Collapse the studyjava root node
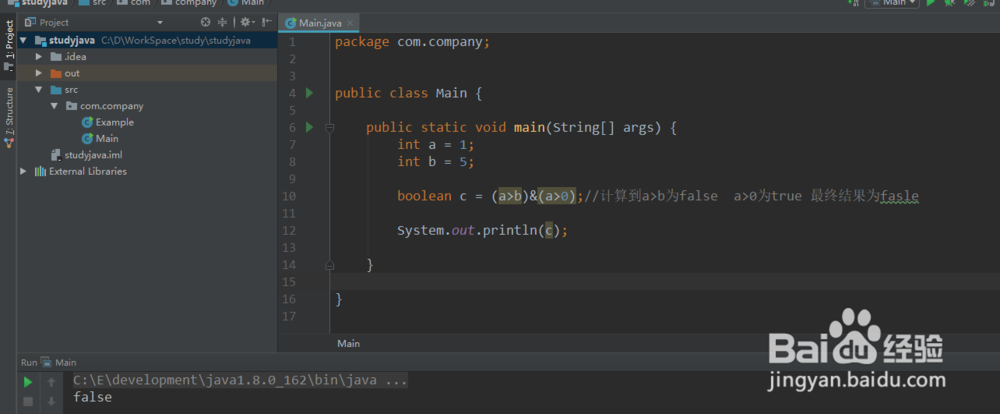1000x414 pixels. [24, 40]
